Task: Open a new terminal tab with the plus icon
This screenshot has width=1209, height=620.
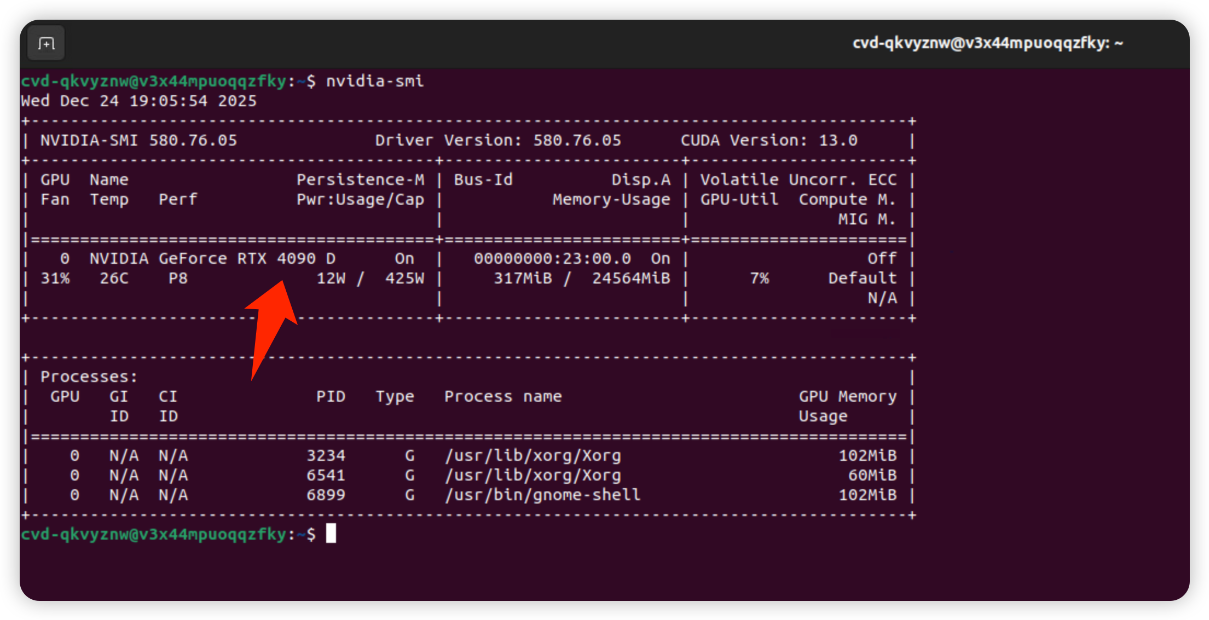Action: [47, 44]
